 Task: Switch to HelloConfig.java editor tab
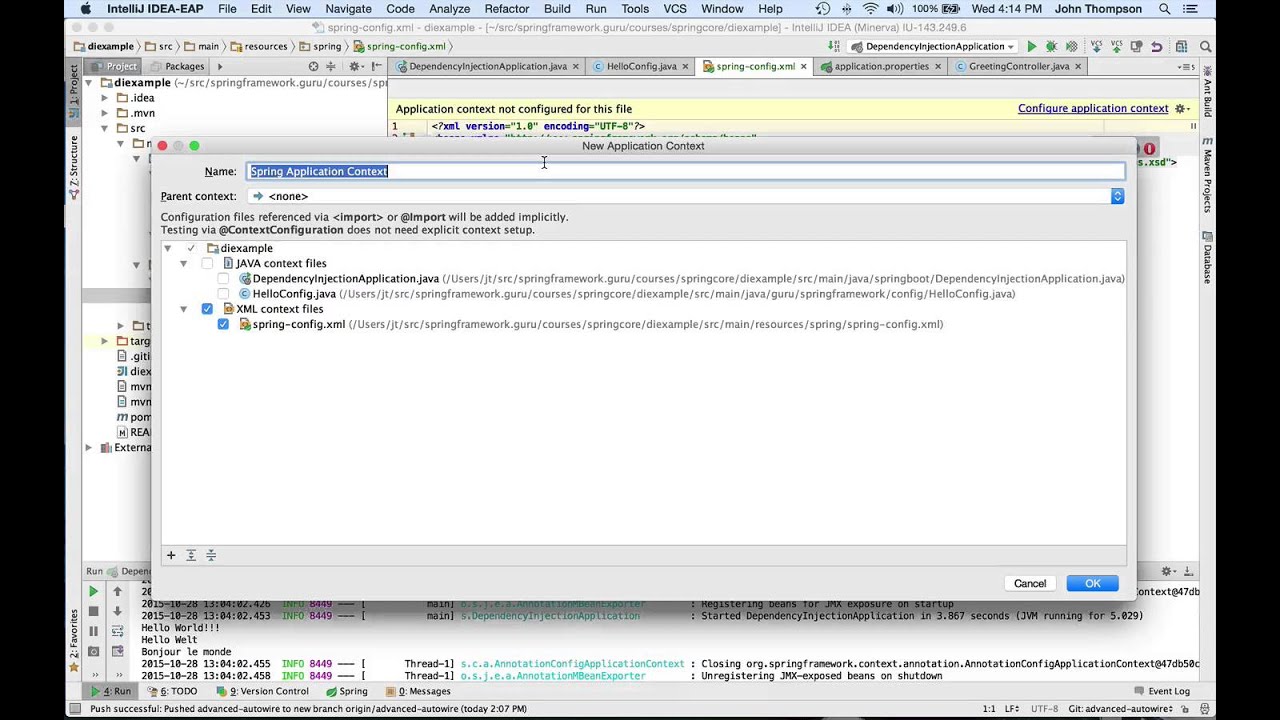coord(640,66)
